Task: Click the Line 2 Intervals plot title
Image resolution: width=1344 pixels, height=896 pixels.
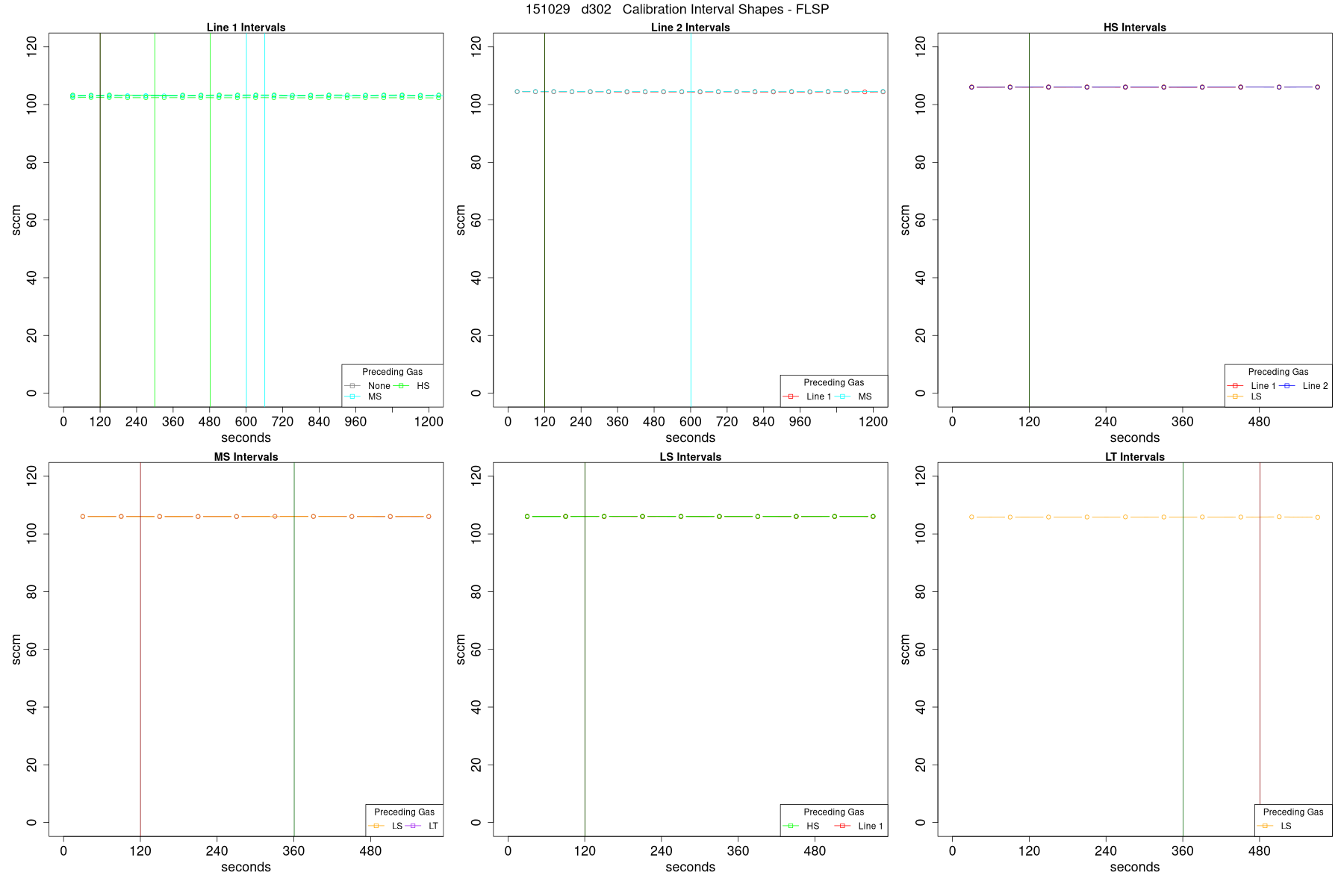Action: tap(691, 28)
